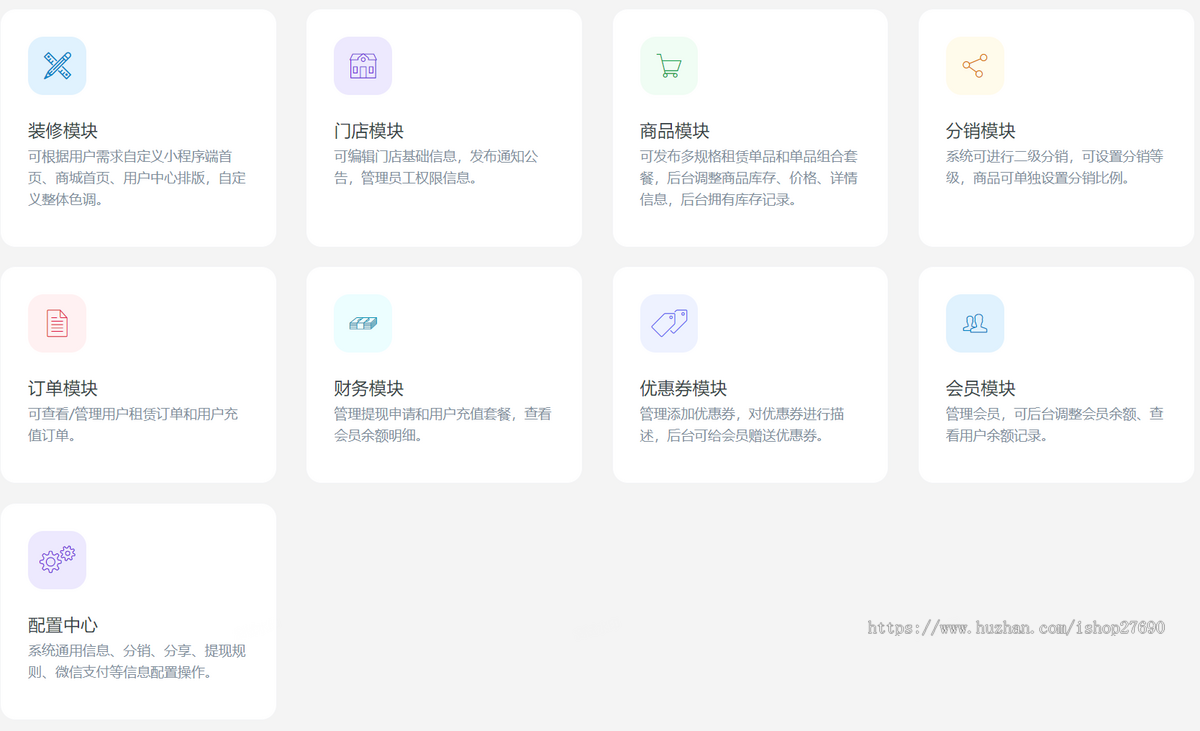This screenshot has width=1200, height=731.
Task: Select the 优惠券模块 heading
Action: tap(684, 388)
